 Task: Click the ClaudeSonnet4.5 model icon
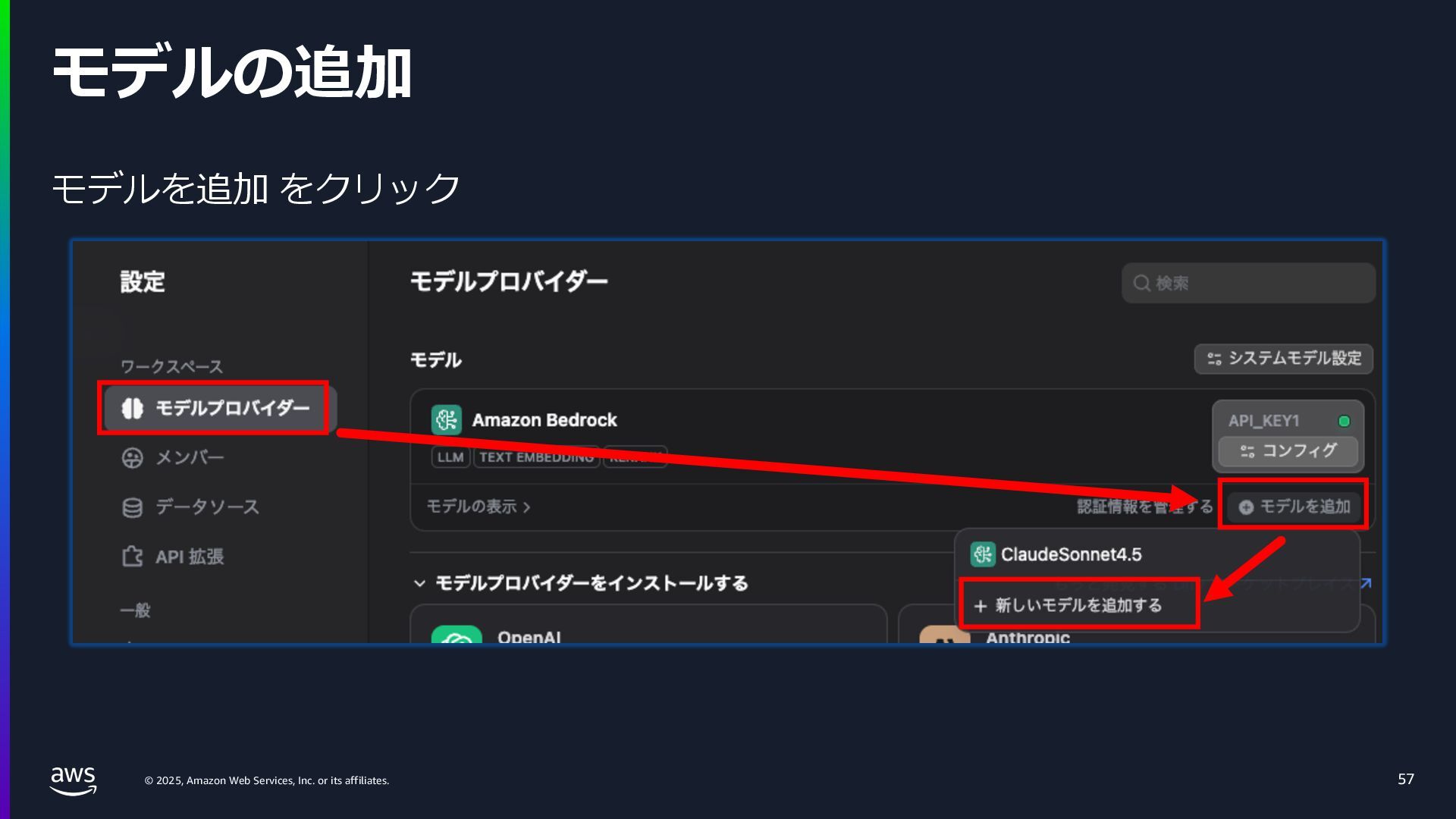click(982, 554)
